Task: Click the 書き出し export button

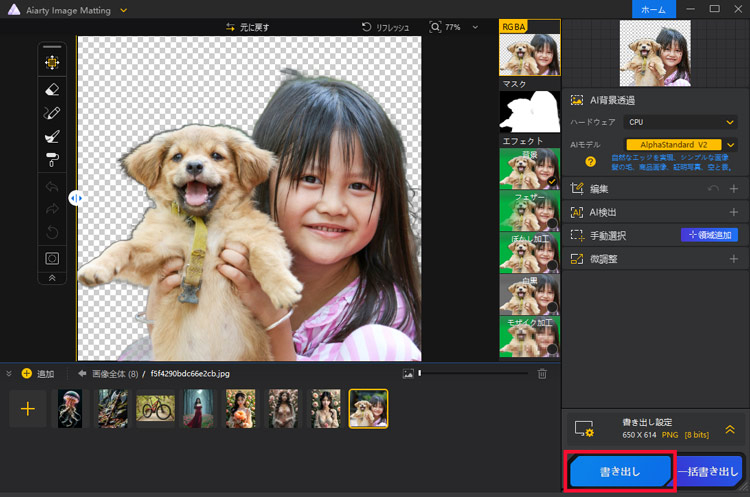Action: pos(621,472)
